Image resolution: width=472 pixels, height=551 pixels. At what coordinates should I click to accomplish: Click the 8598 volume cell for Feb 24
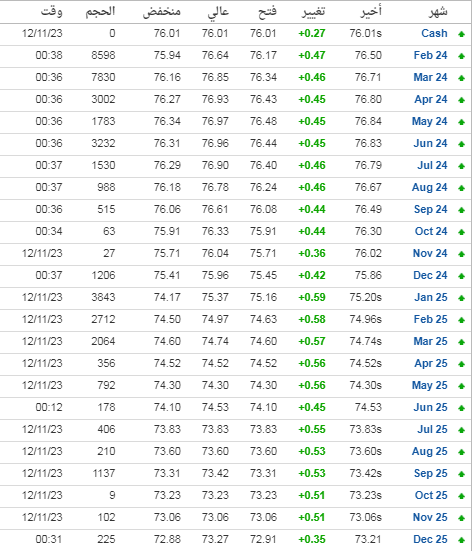click(x=103, y=55)
